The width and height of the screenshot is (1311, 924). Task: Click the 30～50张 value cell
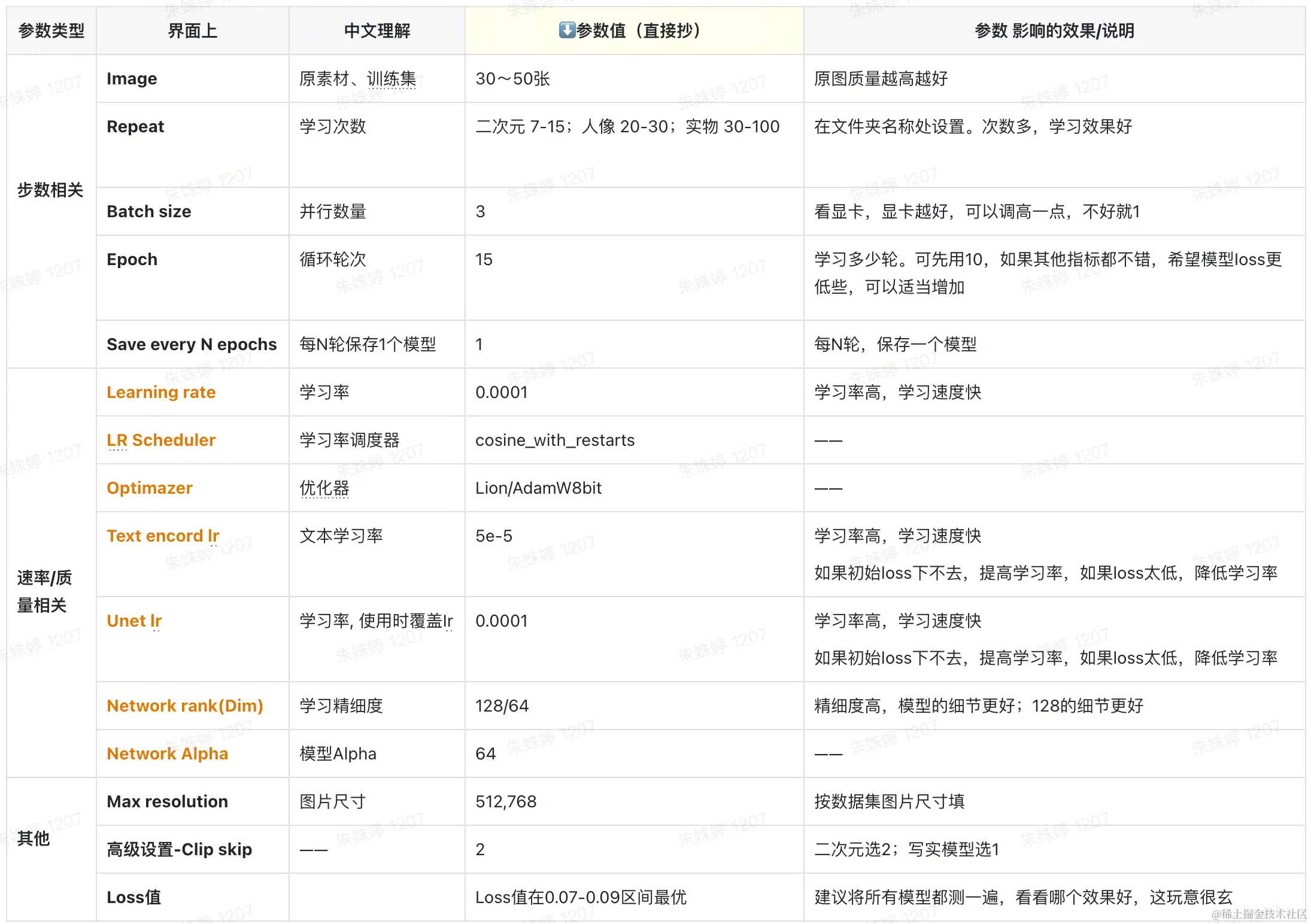(x=635, y=78)
